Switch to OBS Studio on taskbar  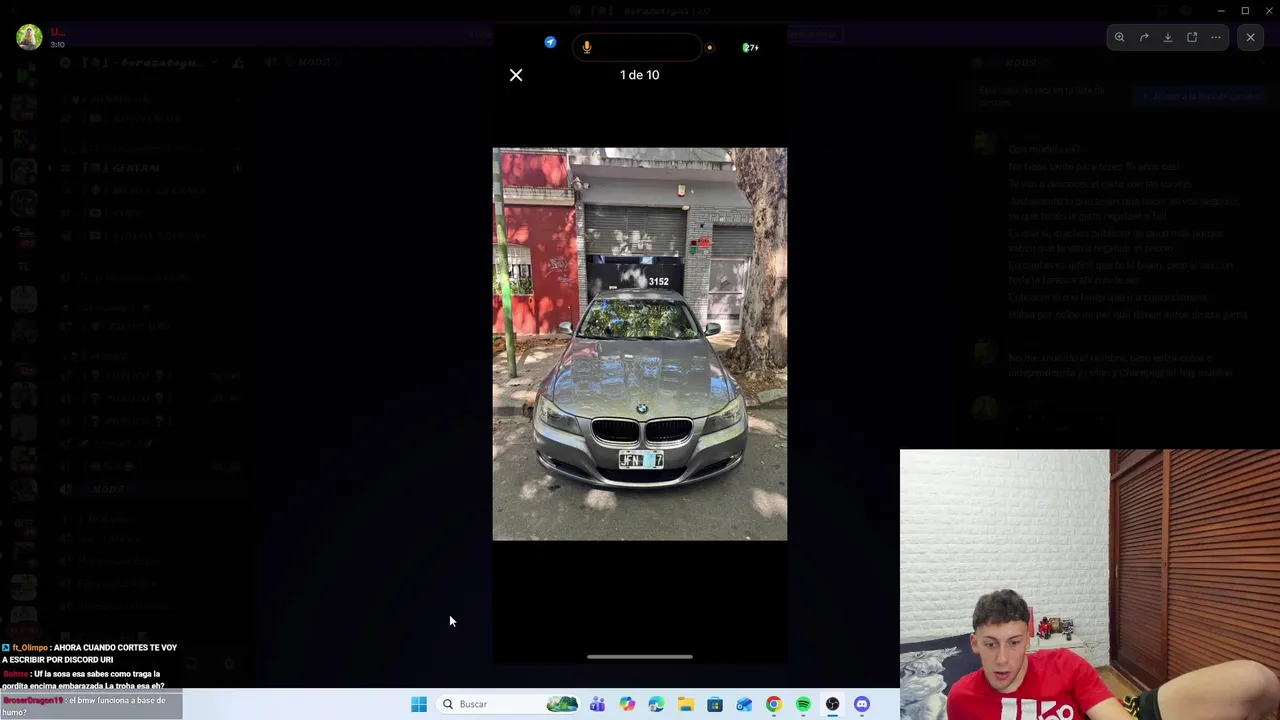(x=832, y=704)
